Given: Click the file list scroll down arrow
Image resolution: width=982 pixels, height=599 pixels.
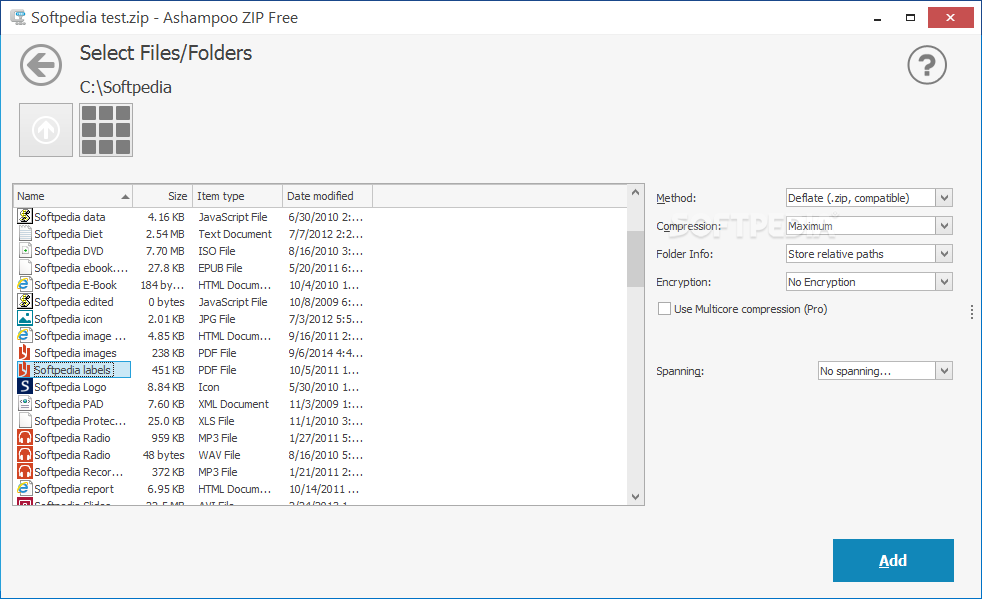Looking at the screenshot, I should click(636, 497).
